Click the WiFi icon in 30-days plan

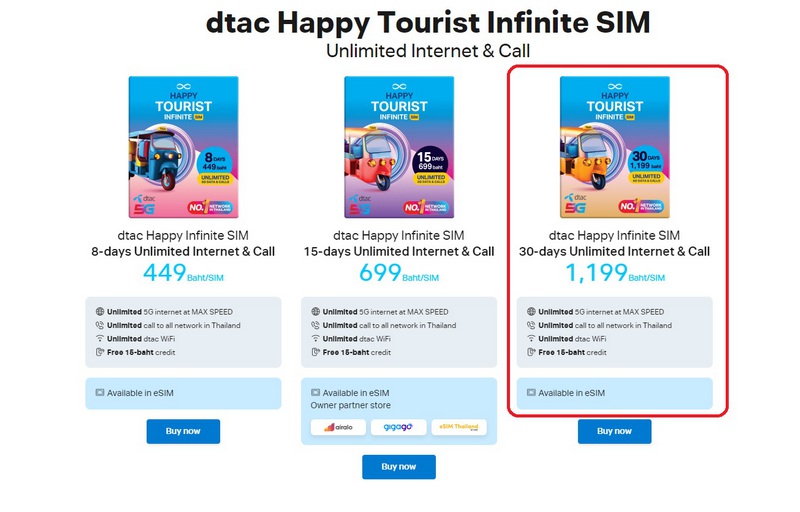(531, 339)
